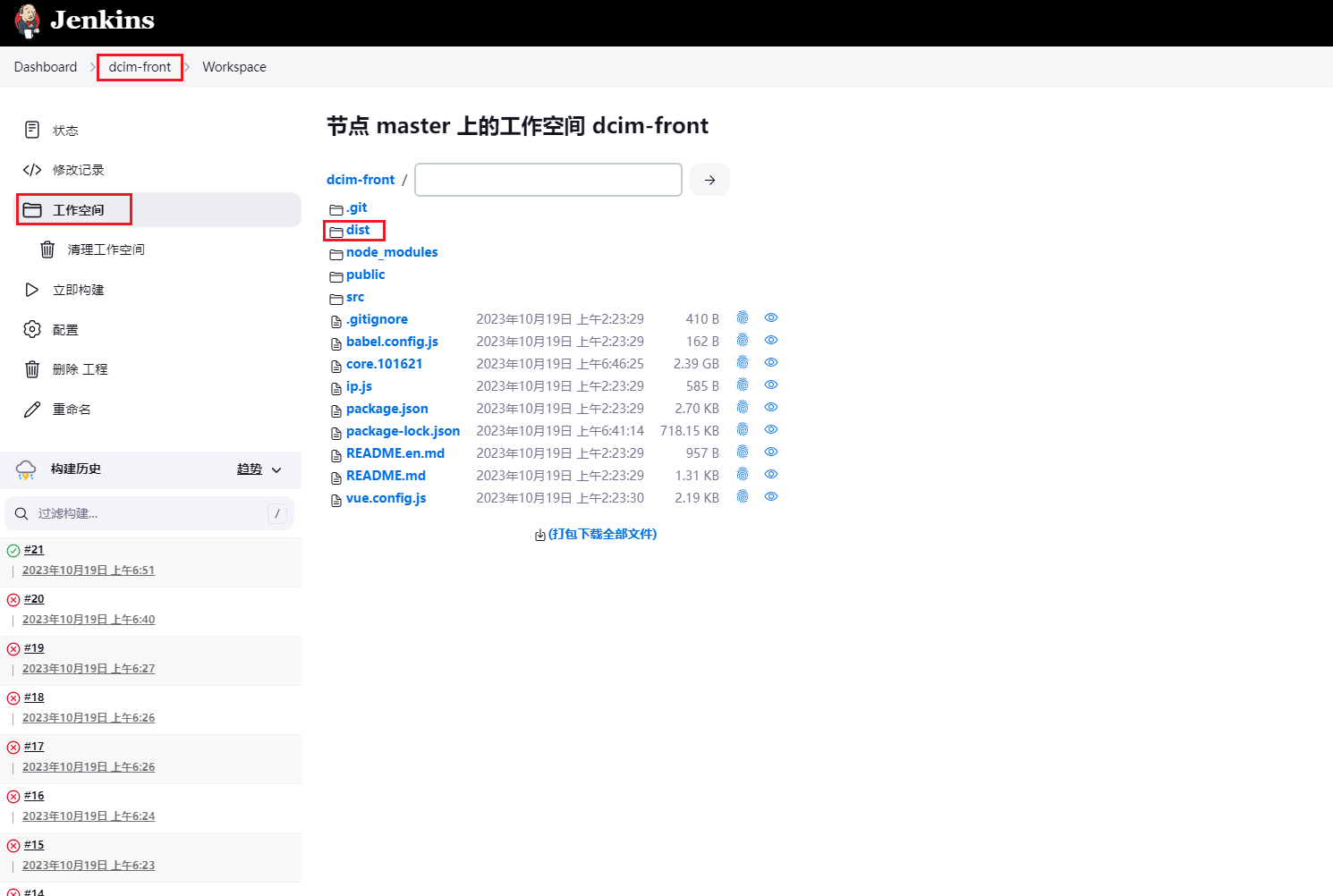Click 打包下载全部文件 download link
Image resolution: width=1333 pixels, height=896 pixels.
pos(602,534)
